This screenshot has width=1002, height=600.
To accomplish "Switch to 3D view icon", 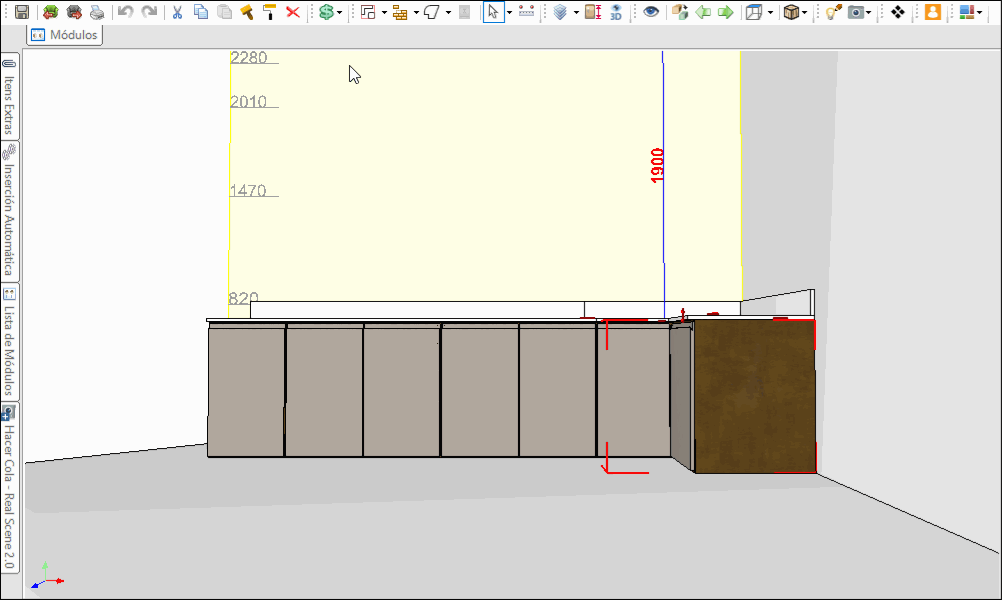I will tap(616, 12).
